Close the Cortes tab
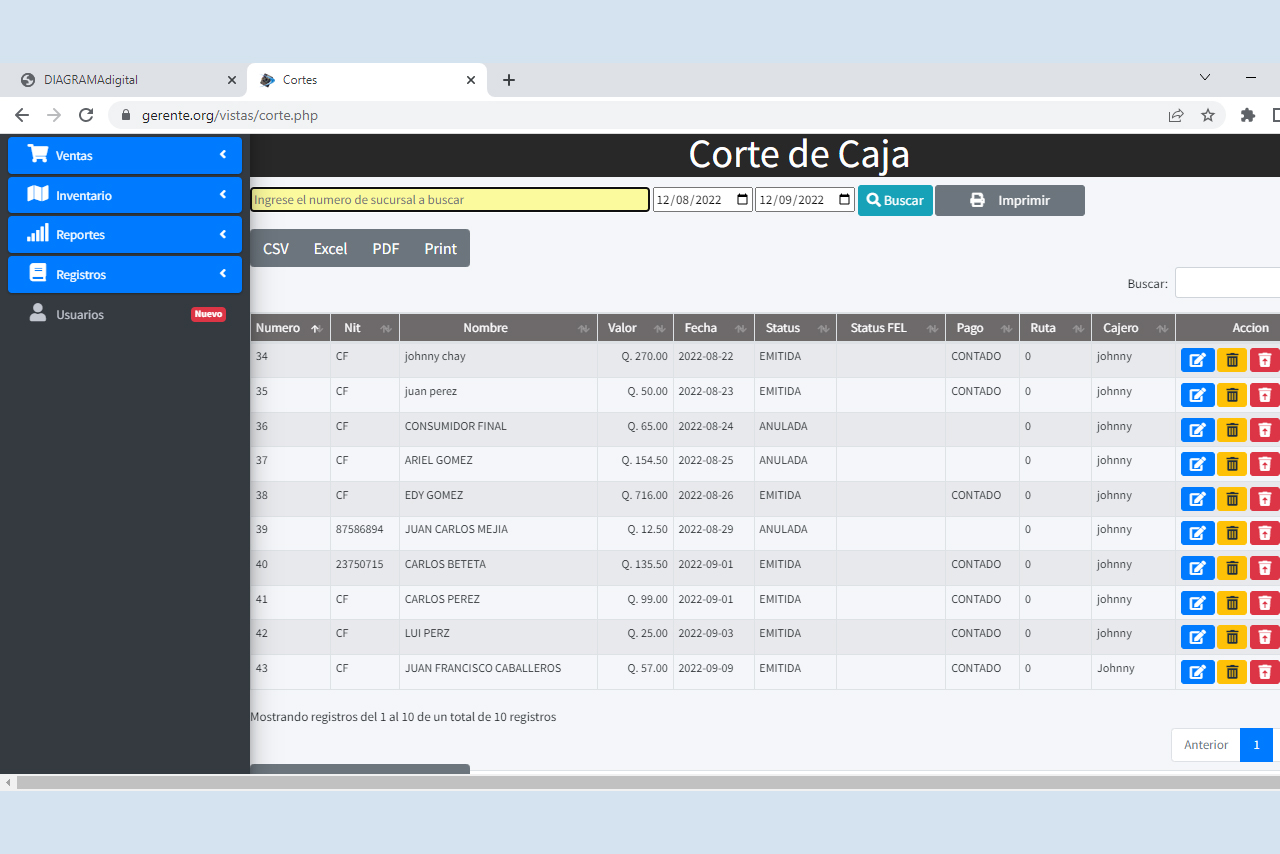The image size is (1280, 854). pos(471,80)
